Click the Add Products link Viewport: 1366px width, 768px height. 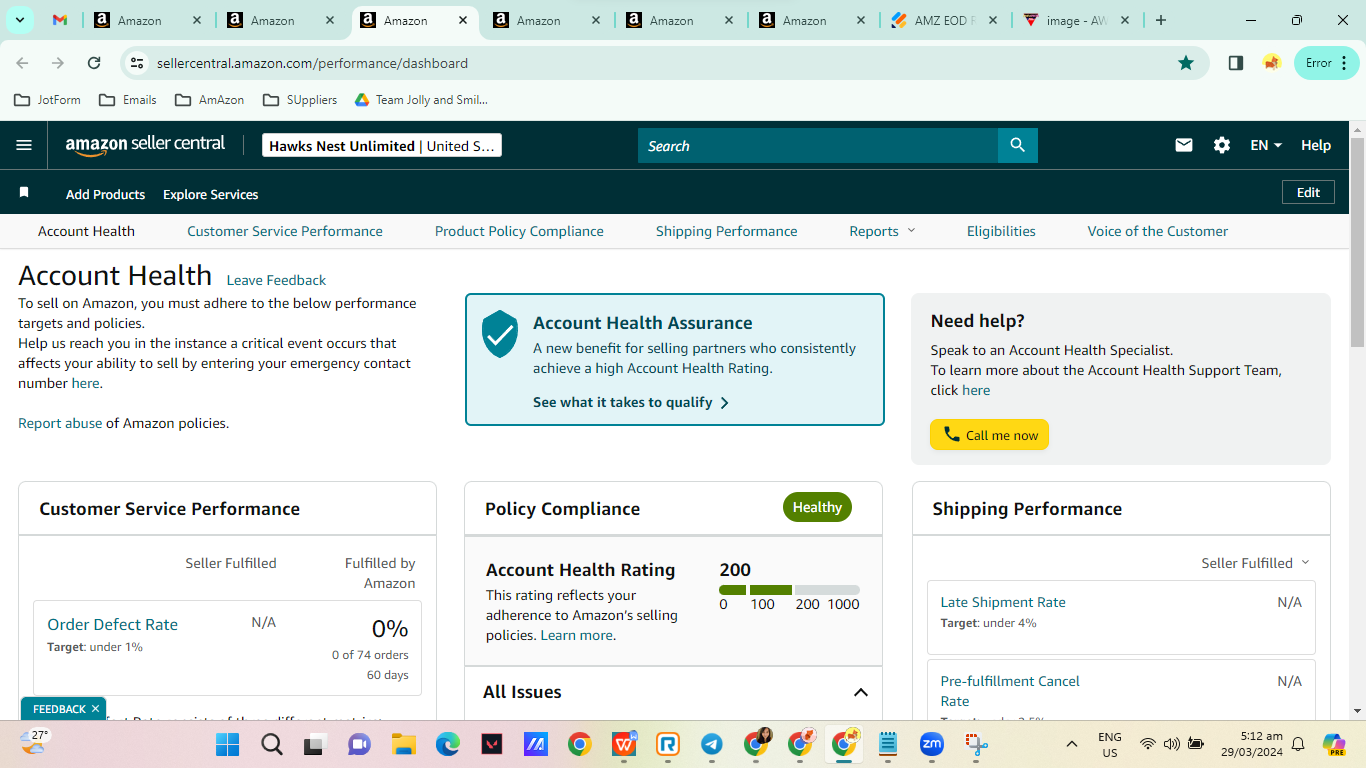click(x=105, y=194)
